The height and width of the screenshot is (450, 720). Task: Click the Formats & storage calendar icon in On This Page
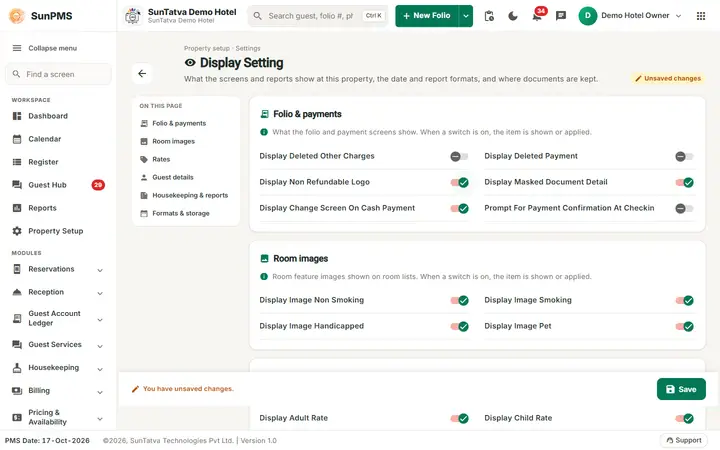144,213
